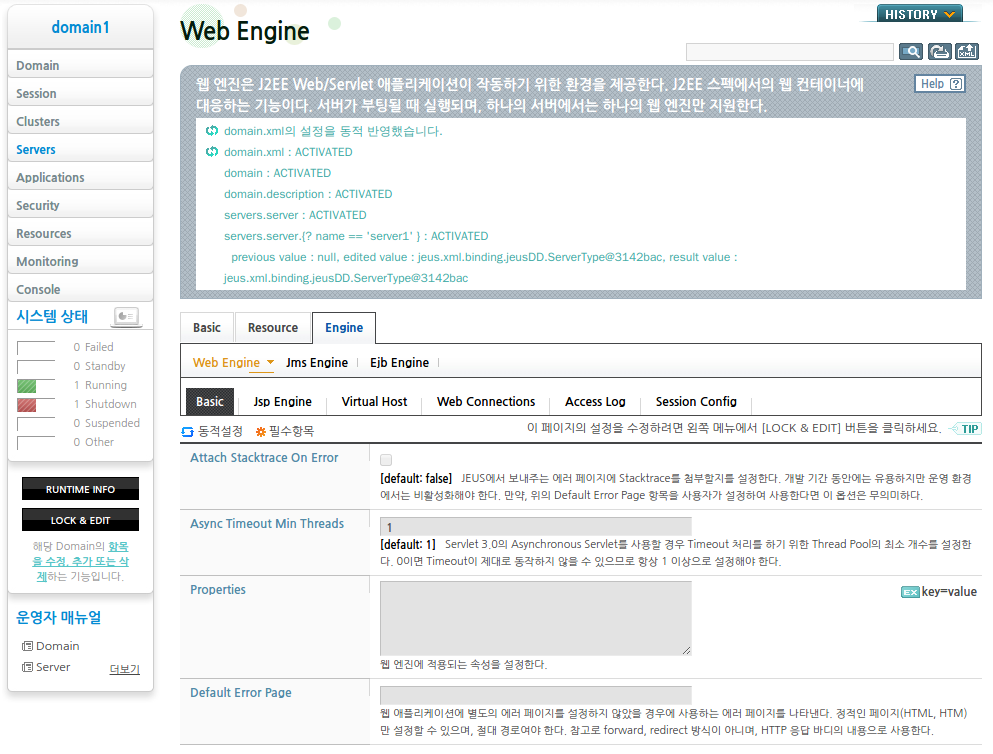Click the green Running status bar
993x754 pixels.
point(27,386)
